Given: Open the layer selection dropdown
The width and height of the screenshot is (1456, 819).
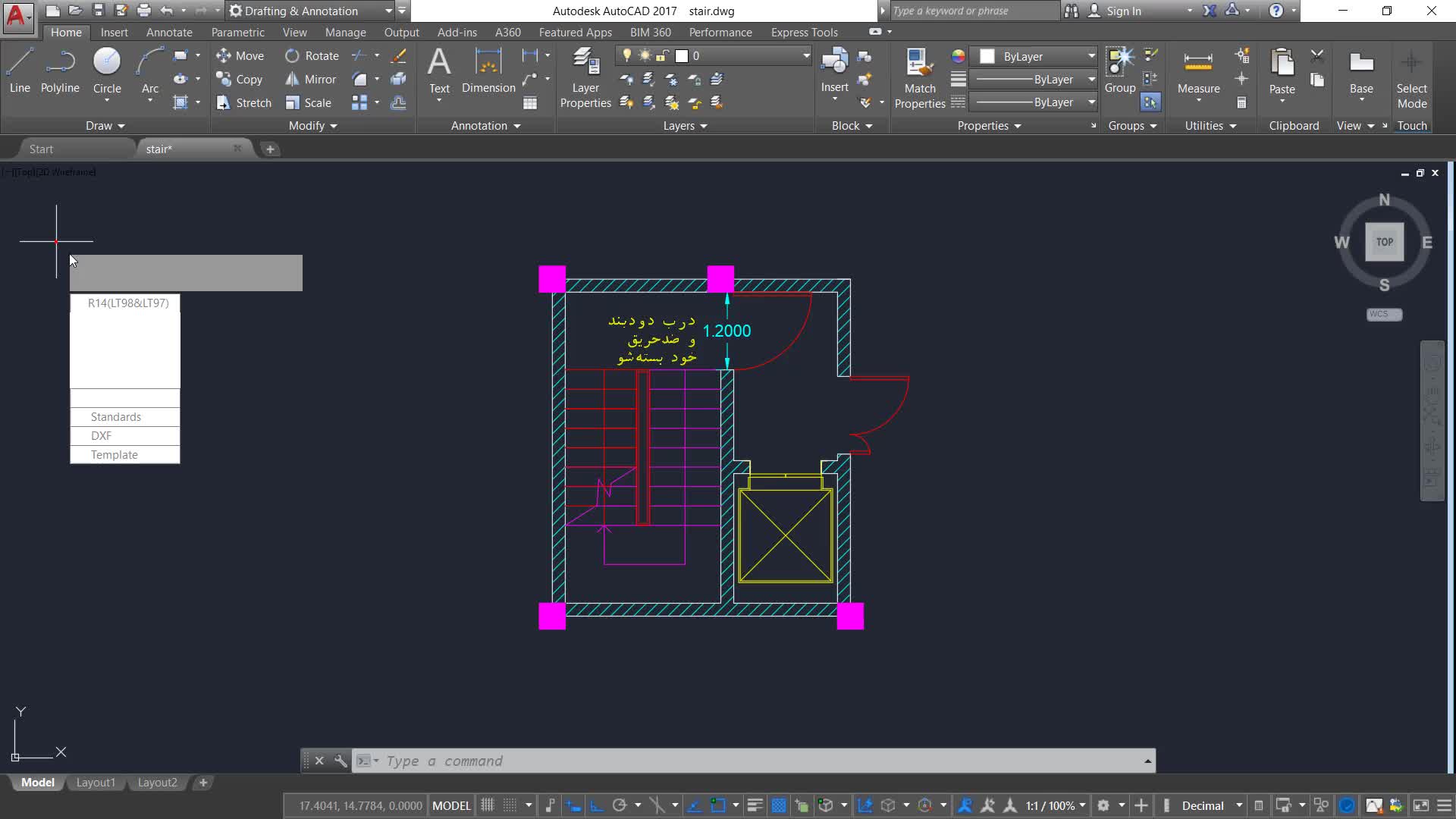Looking at the screenshot, I should (x=805, y=56).
